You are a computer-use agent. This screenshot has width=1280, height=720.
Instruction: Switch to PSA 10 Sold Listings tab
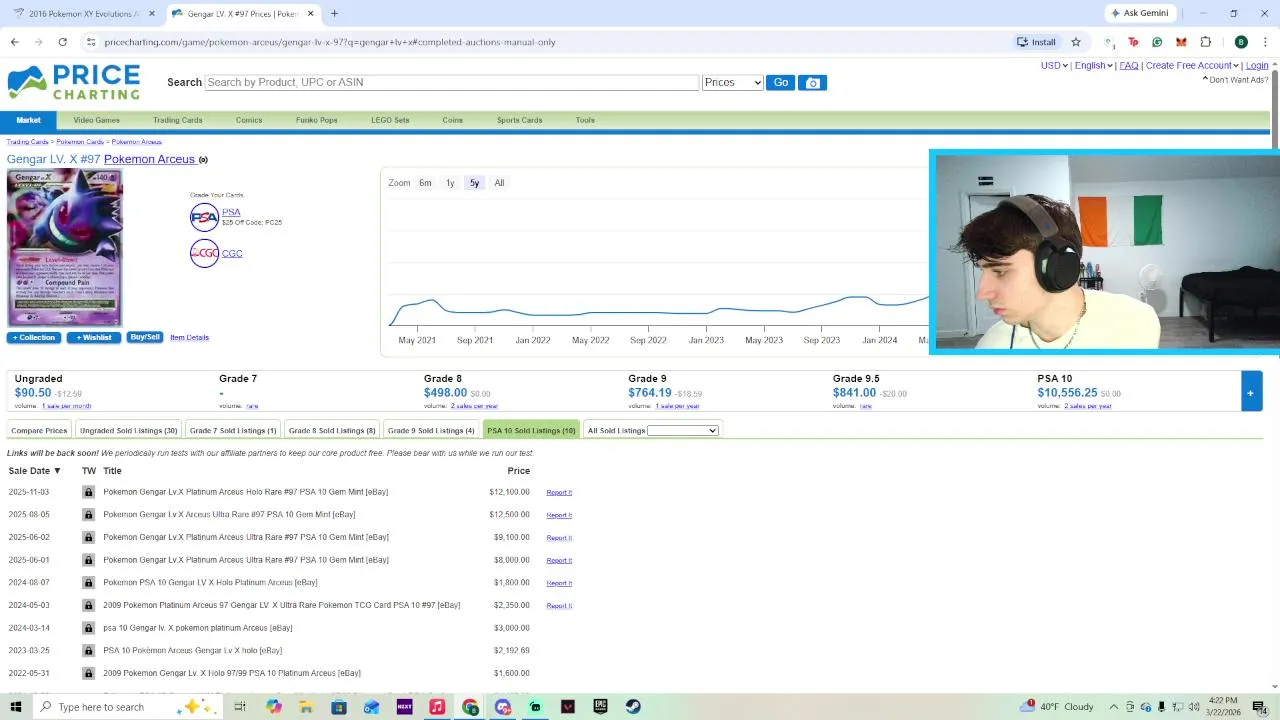531,431
